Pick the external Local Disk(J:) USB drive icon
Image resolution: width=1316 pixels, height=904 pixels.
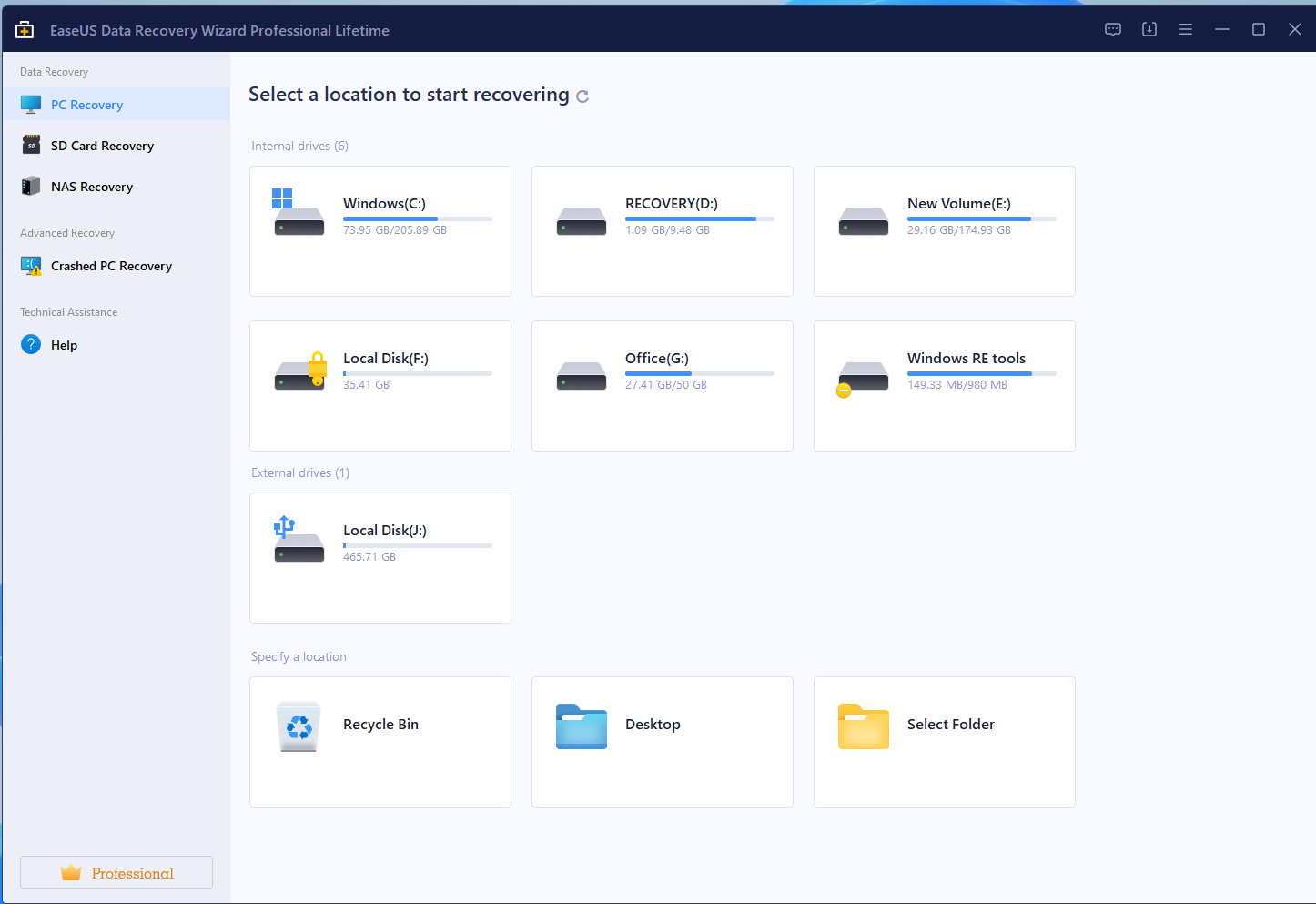click(299, 541)
